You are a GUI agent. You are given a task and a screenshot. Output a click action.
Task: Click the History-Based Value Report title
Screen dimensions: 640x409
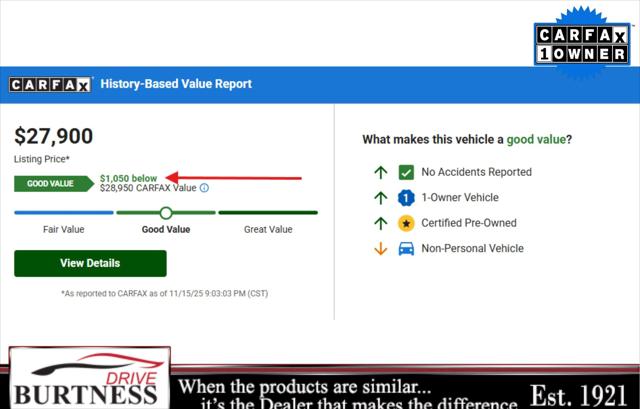[176, 85]
